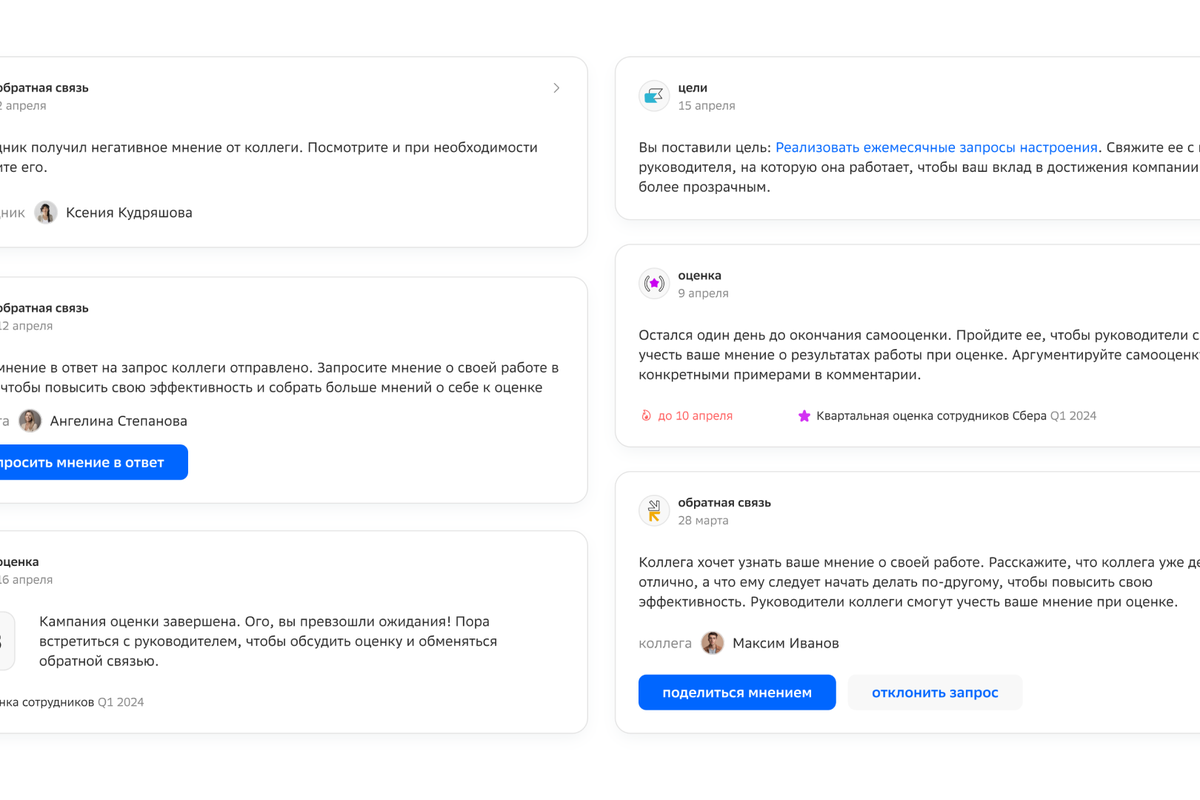The width and height of the screenshot is (1200, 800).
Task: Click the goals flag icon
Action: (654, 96)
